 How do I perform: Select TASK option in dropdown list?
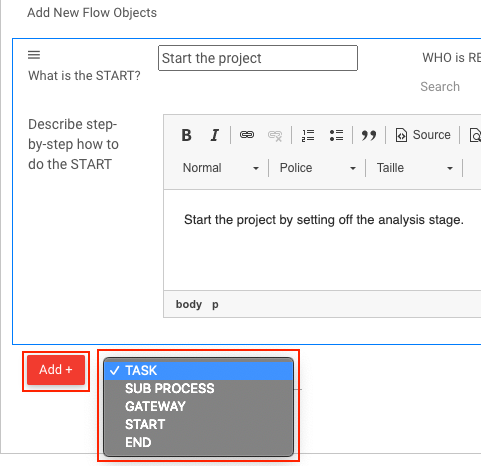(x=199, y=370)
